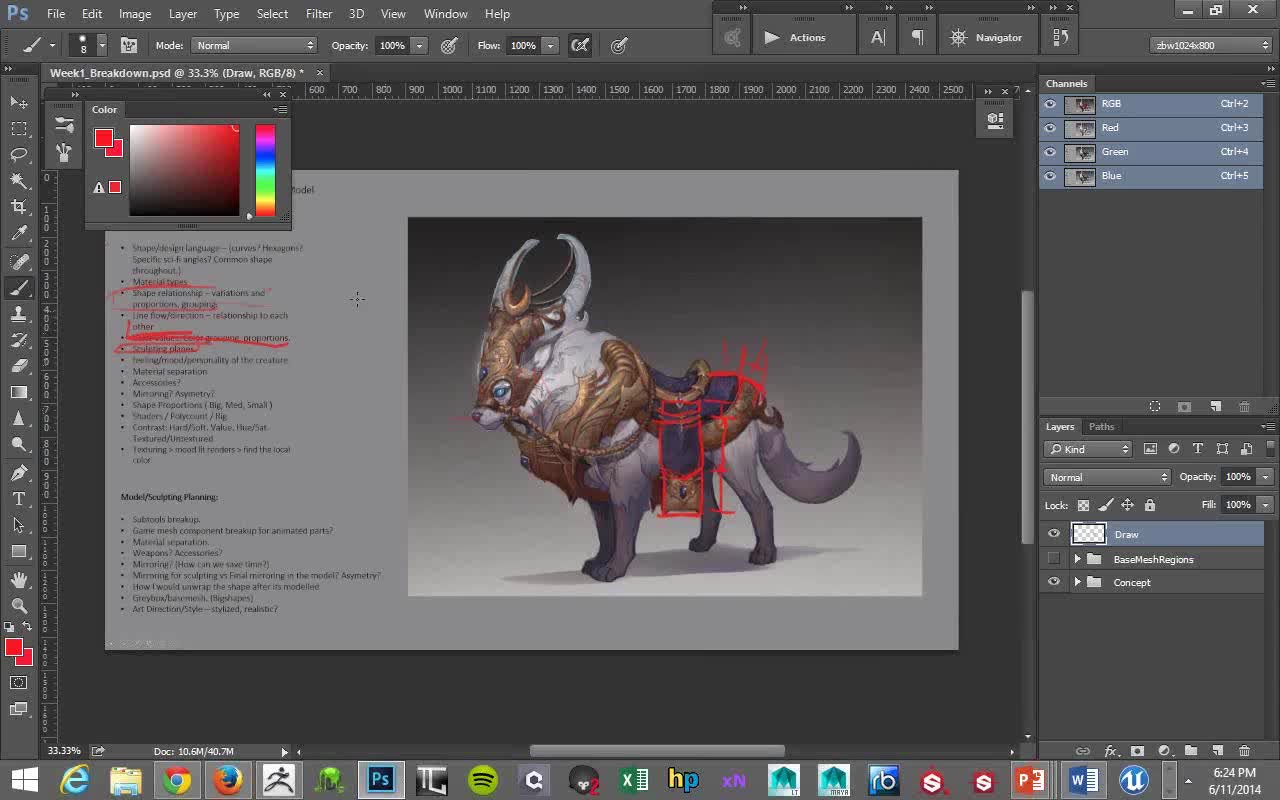Open the Filter menu
This screenshot has height=800, width=1280.
[x=319, y=14]
